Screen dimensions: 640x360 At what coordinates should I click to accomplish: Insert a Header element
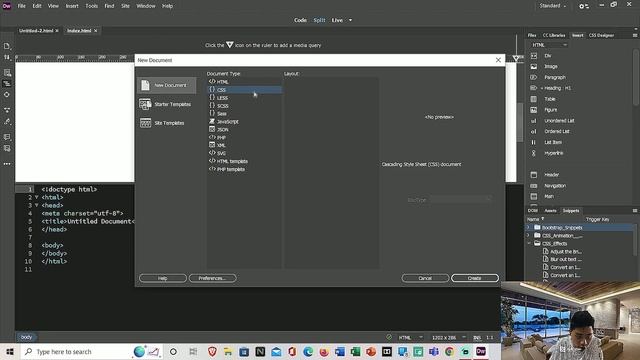[x=551, y=175]
